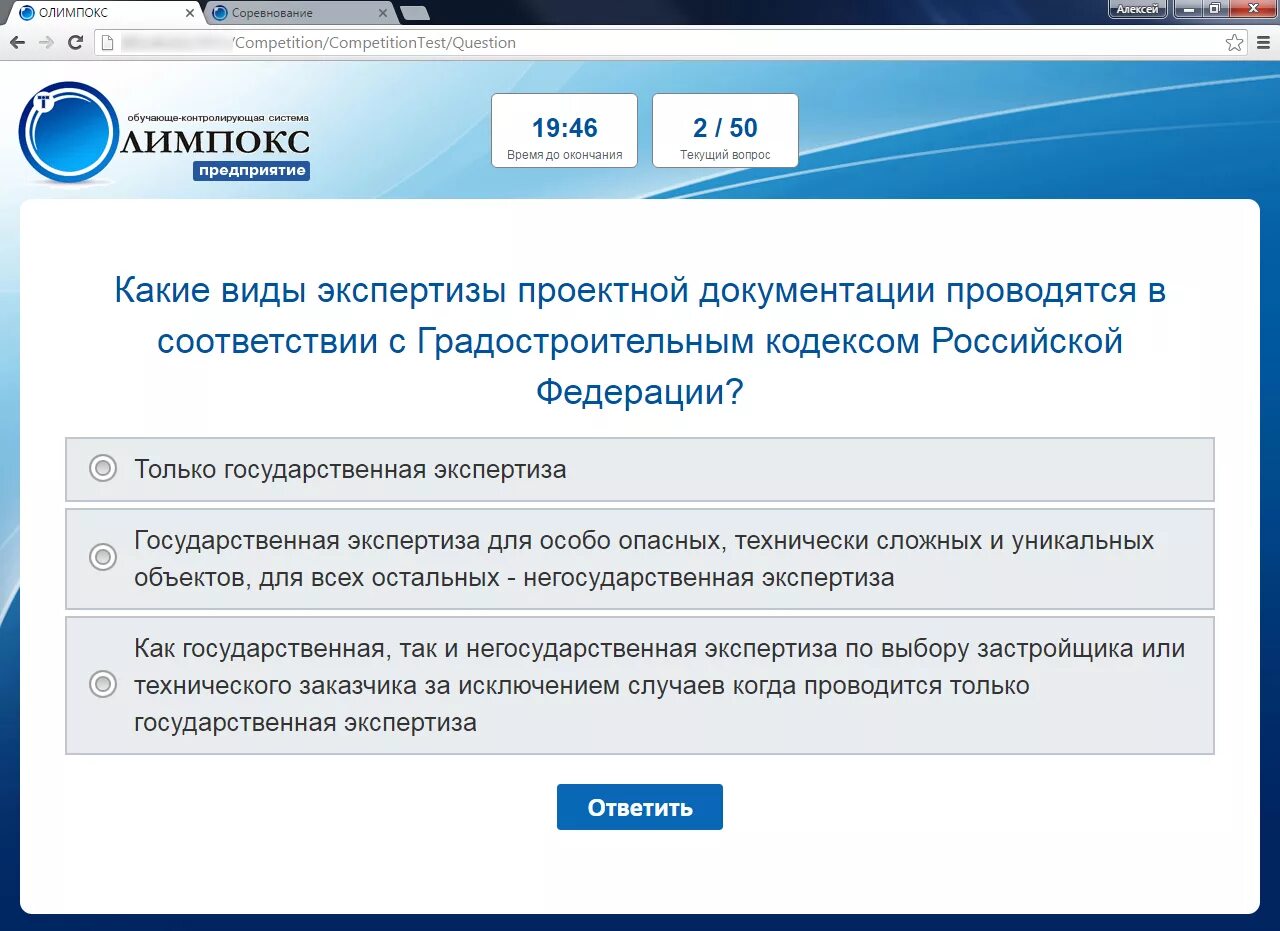1280x931 pixels.
Task: Click the 'Время до окончания' label
Action: coord(564,155)
